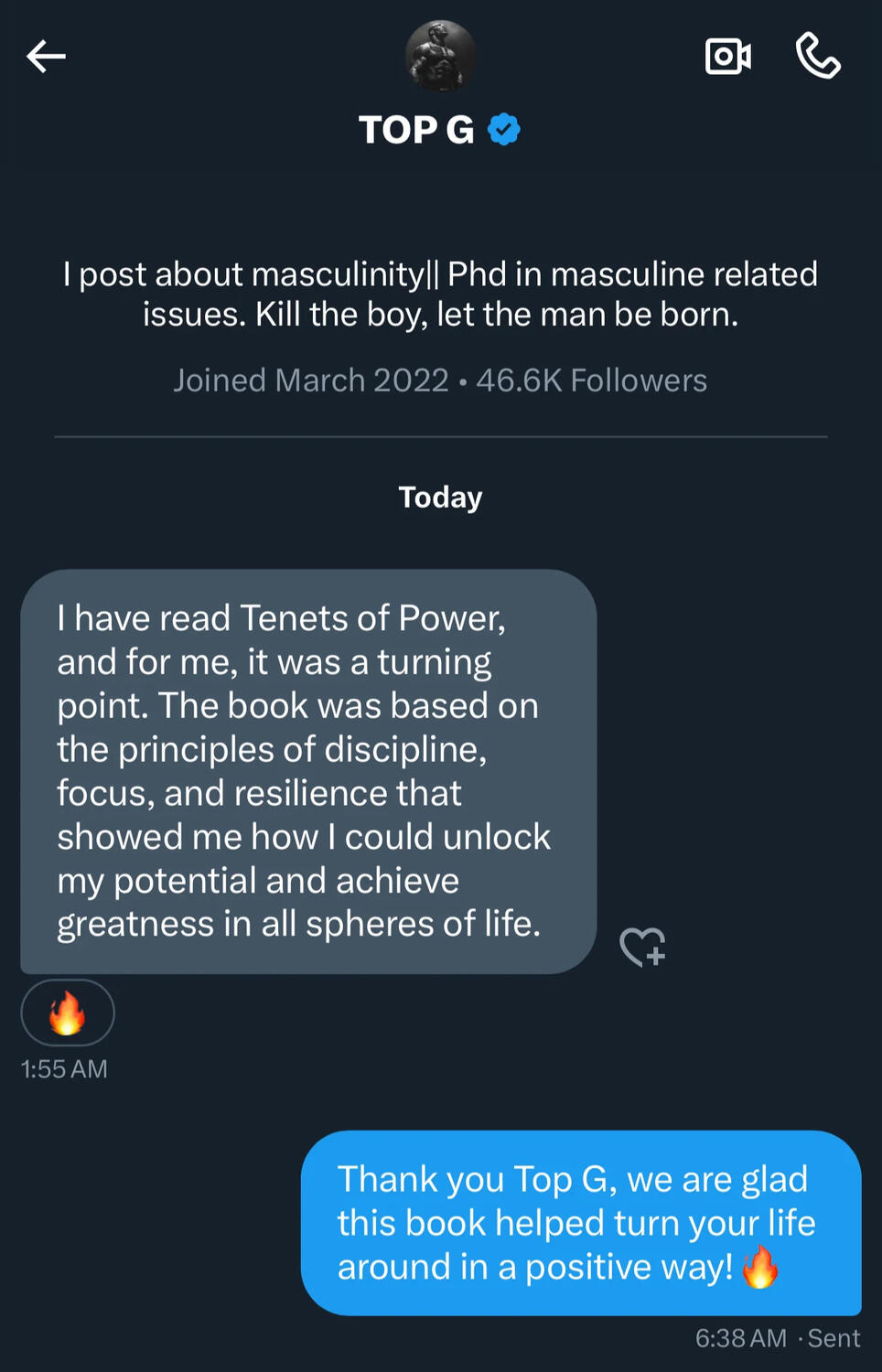Tap the fire reaction under received message
Screen dimensions: 882x1372
coord(67,1013)
